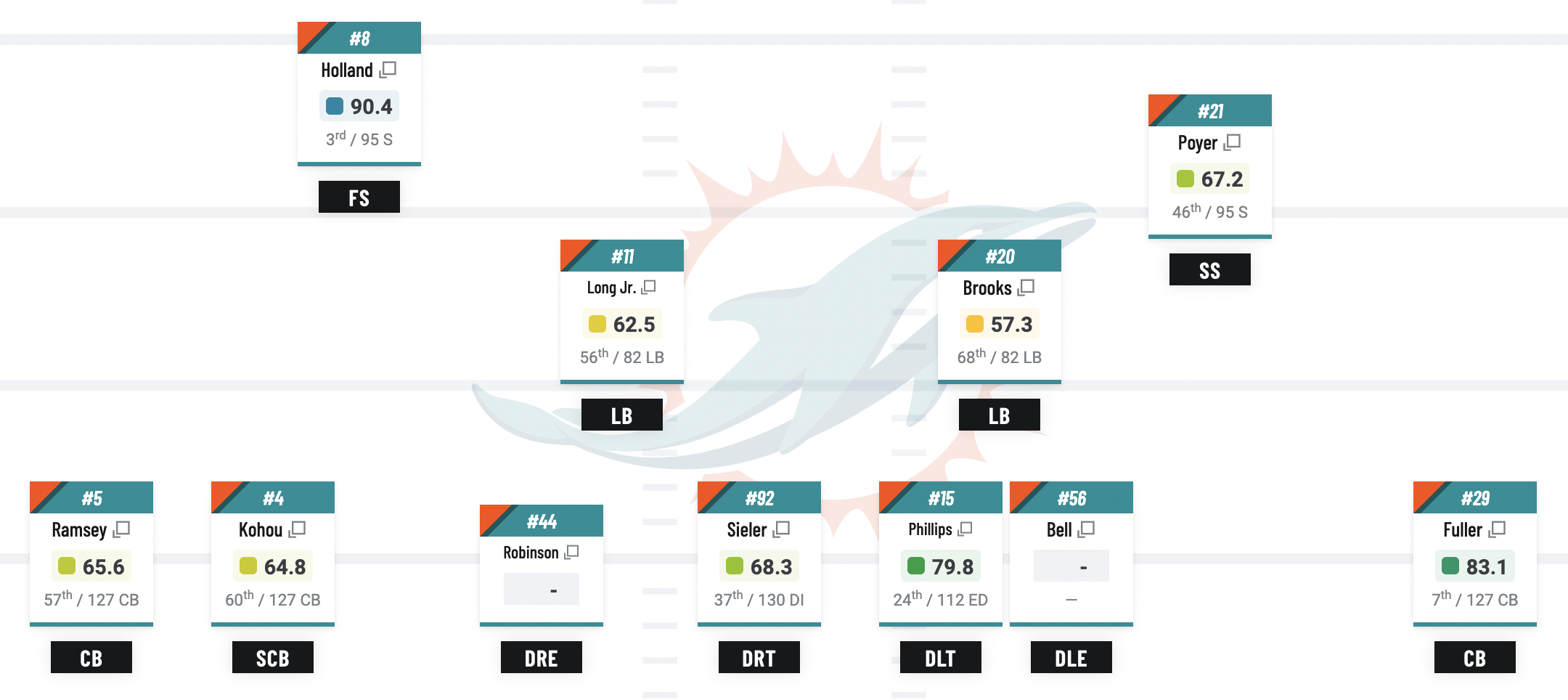1568x700 pixels.
Task: Click the expand icon next to Brooks
Action: click(x=1026, y=288)
